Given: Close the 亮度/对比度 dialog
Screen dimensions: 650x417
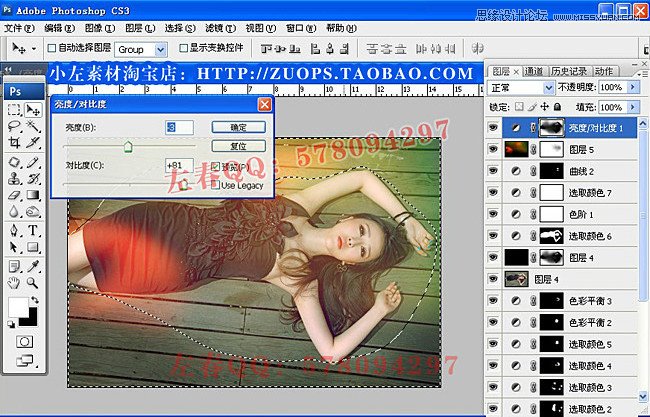Looking at the screenshot, I should (264, 104).
